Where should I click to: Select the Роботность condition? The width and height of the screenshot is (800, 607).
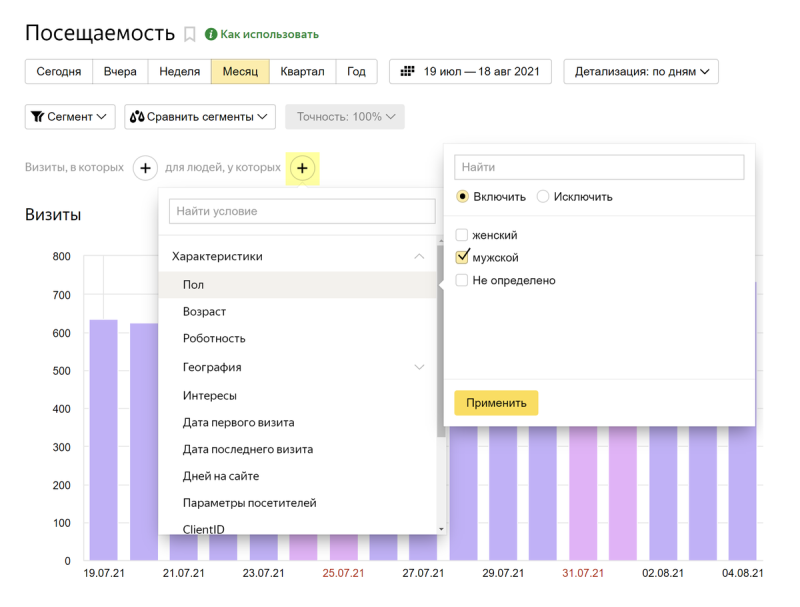tap(298, 339)
